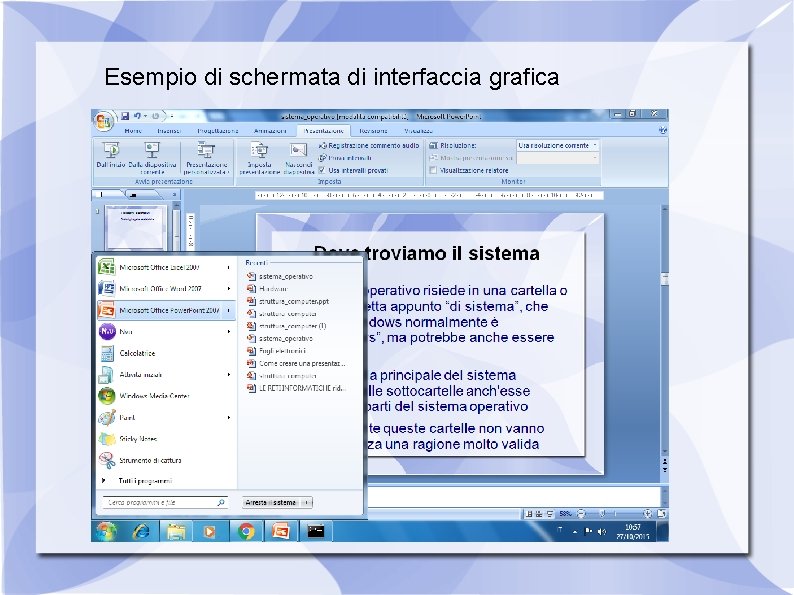The image size is (794, 595).
Task: Start Slide Show from status bar icon
Action: (x=549, y=514)
